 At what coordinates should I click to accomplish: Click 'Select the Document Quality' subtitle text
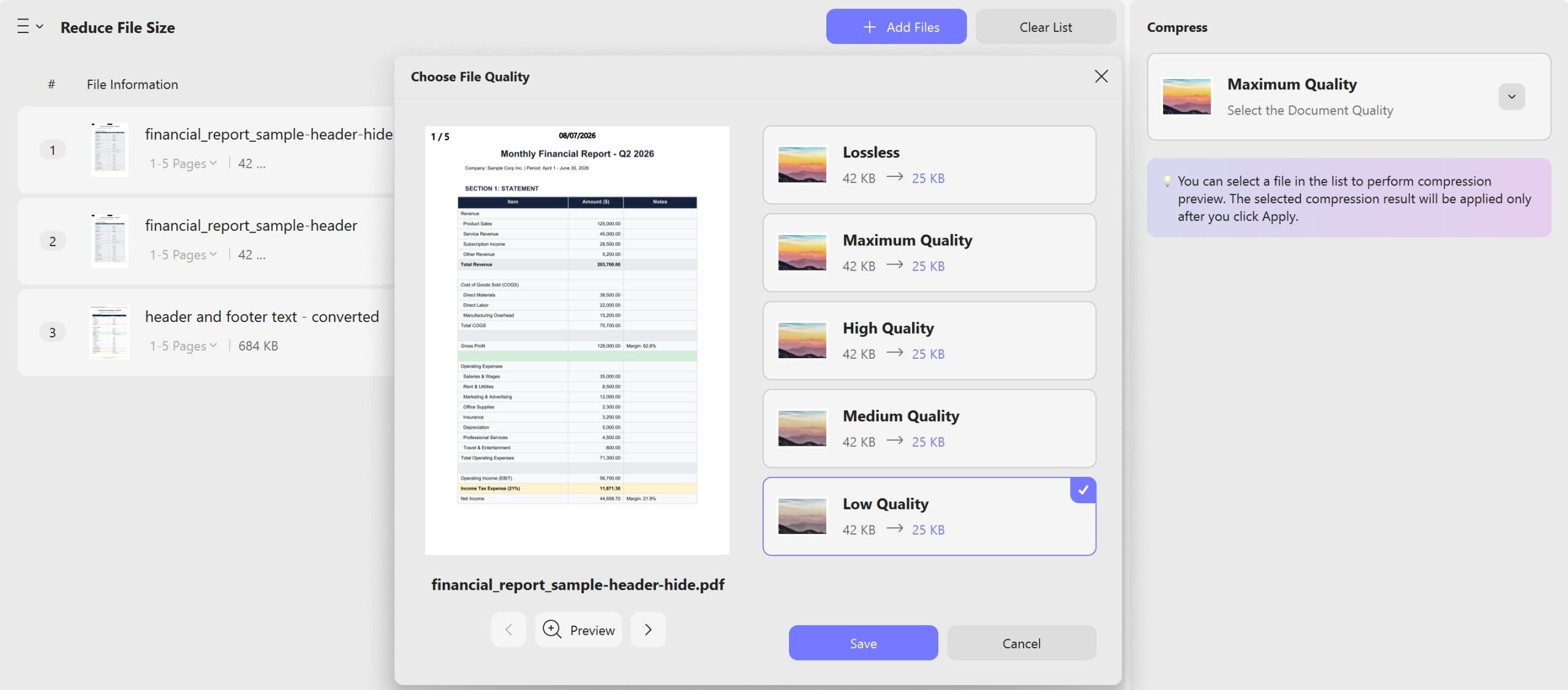point(1310,110)
